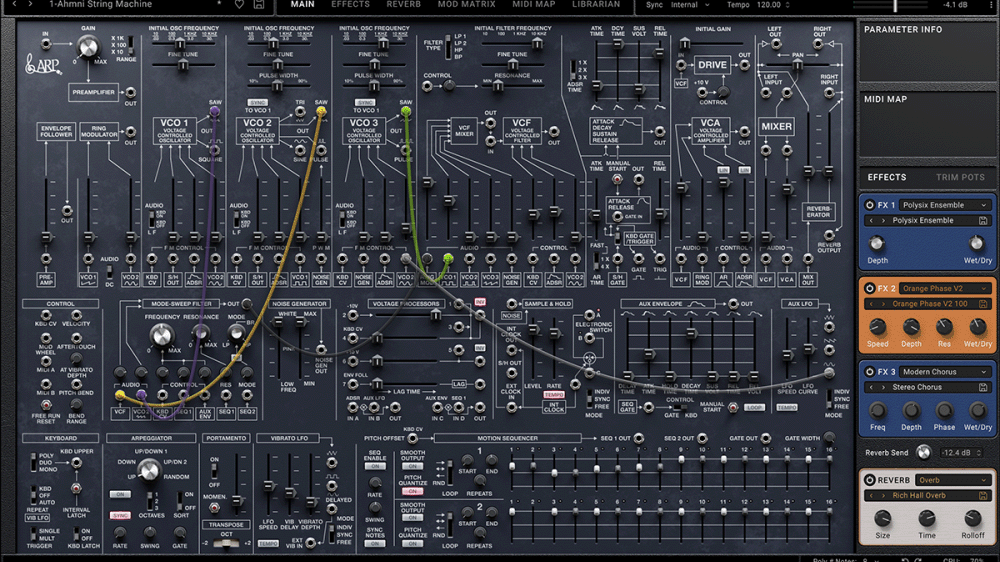The image size is (1000, 562).
Task: Save the Polysix Ensemble effect preset
Action: [x=983, y=220]
